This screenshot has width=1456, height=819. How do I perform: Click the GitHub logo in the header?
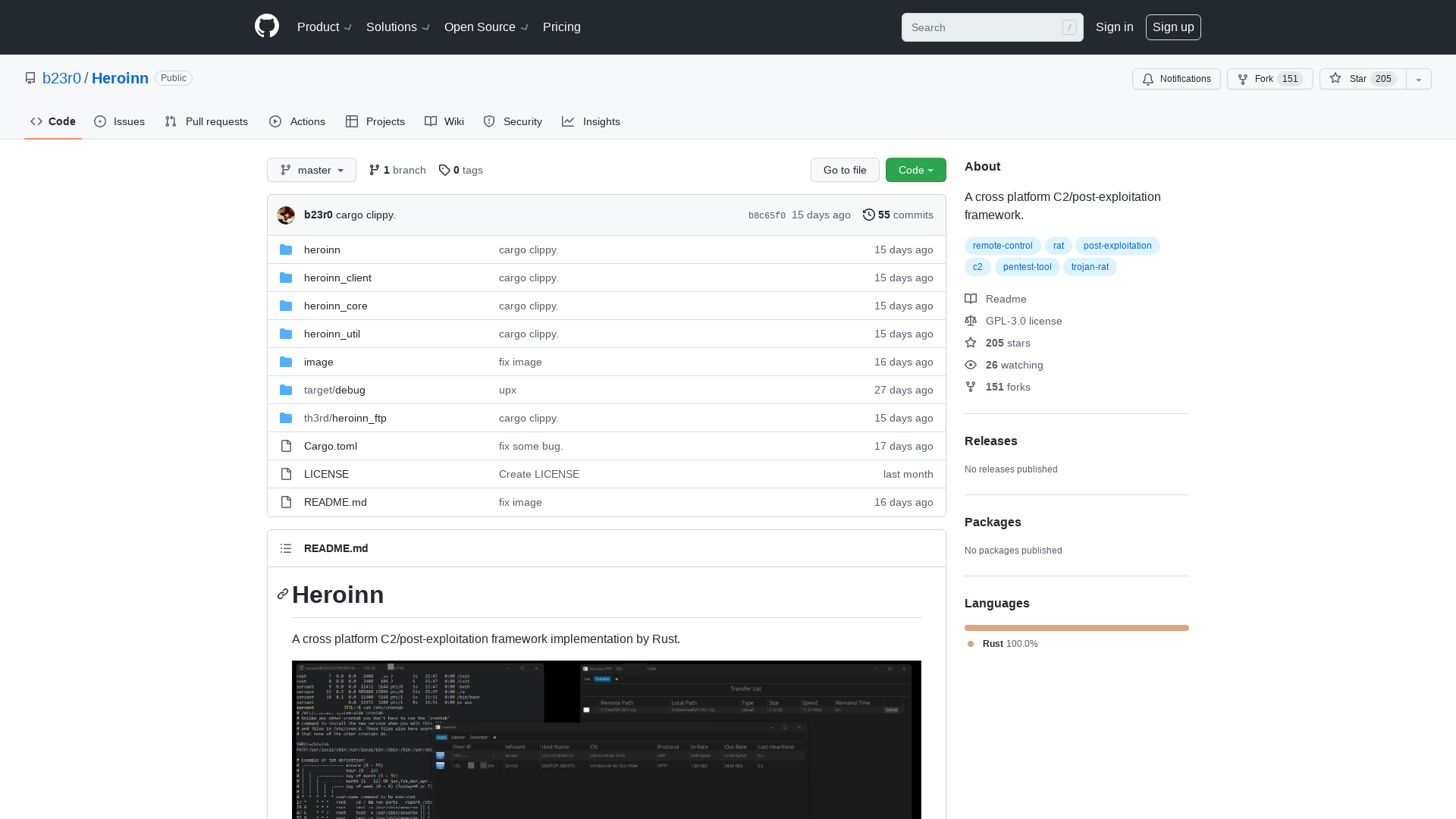pos(266,27)
